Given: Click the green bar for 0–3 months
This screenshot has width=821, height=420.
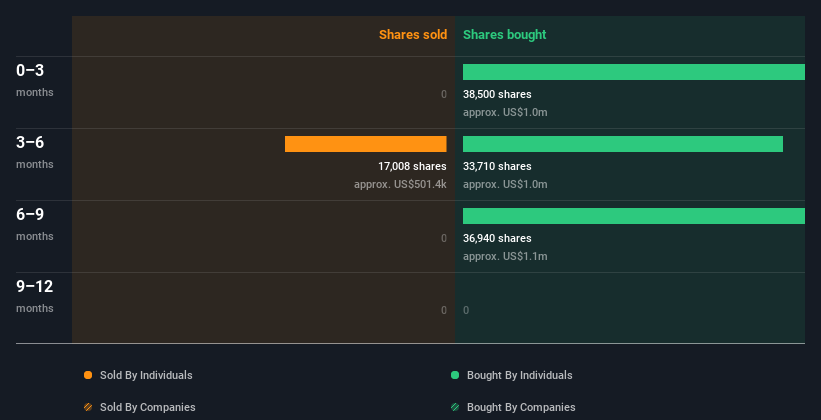Looking at the screenshot, I should [634, 72].
